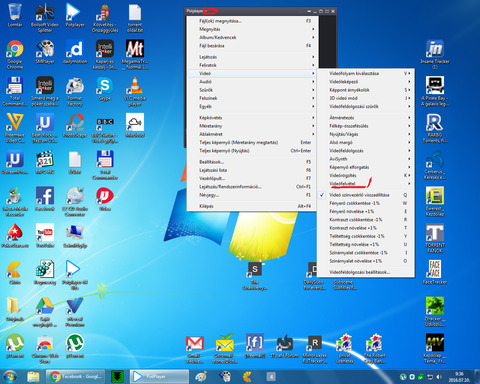
Task: Expand the Méretarány submenu
Action: (x=252, y=126)
